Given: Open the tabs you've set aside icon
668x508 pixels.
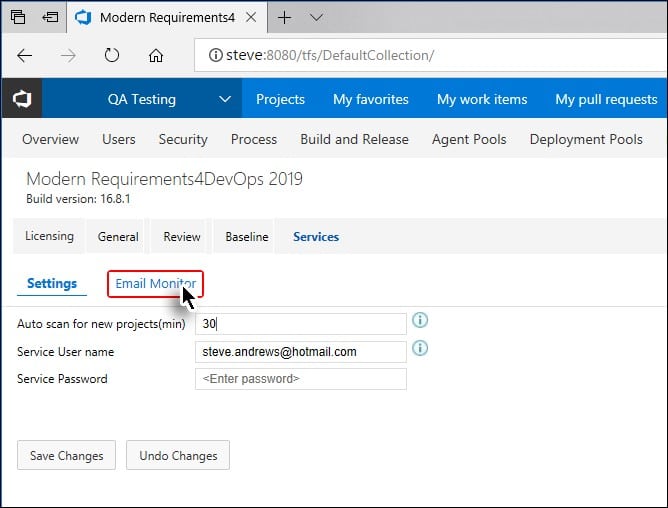Looking at the screenshot, I should (18, 17).
